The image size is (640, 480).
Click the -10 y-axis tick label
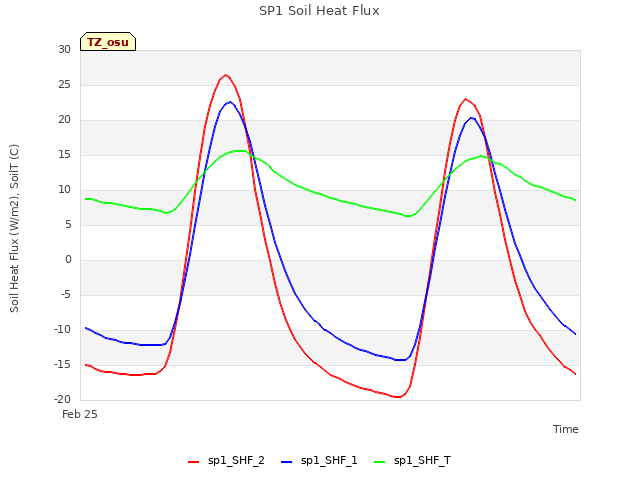pyautogui.click(x=62, y=329)
